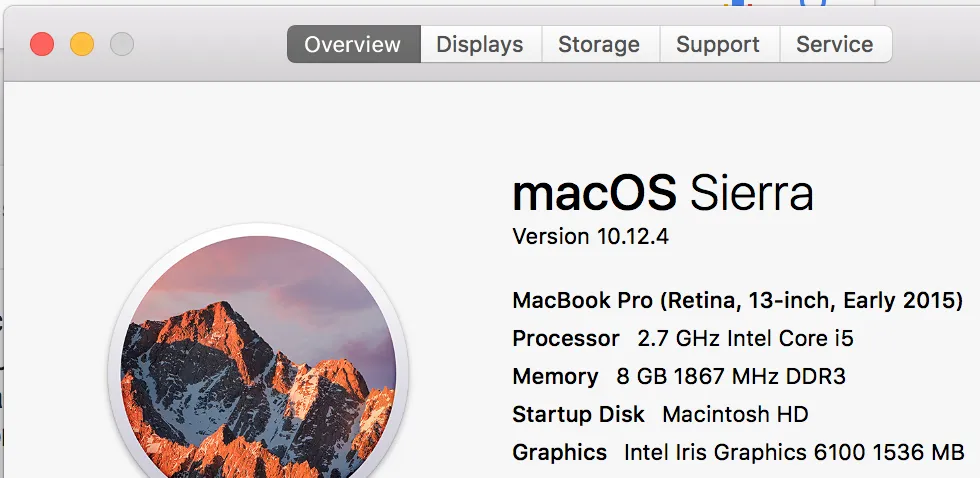The image size is (980, 478).
Task: Click the Graphics label
Action: (559, 452)
